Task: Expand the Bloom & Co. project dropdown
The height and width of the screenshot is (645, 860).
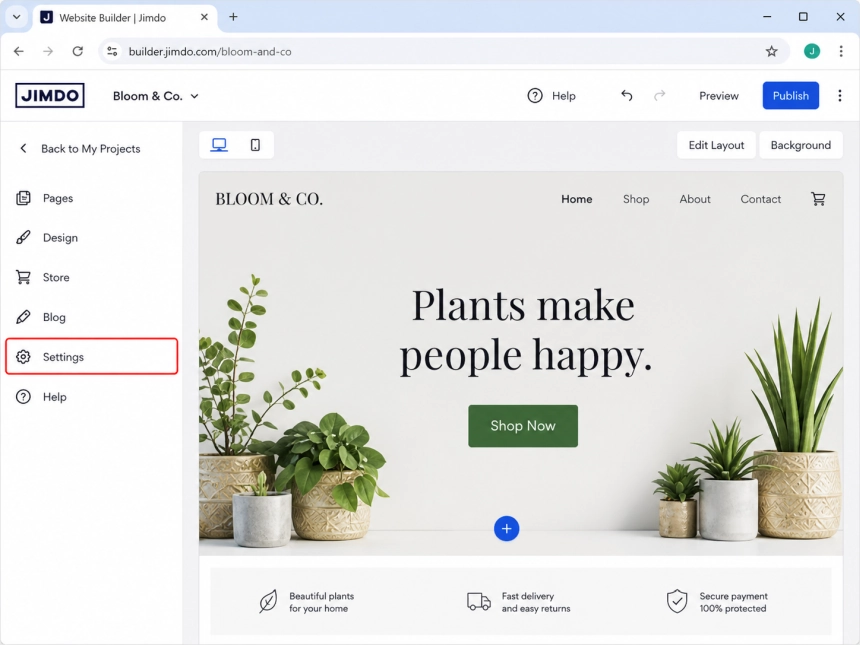Action: tap(156, 96)
